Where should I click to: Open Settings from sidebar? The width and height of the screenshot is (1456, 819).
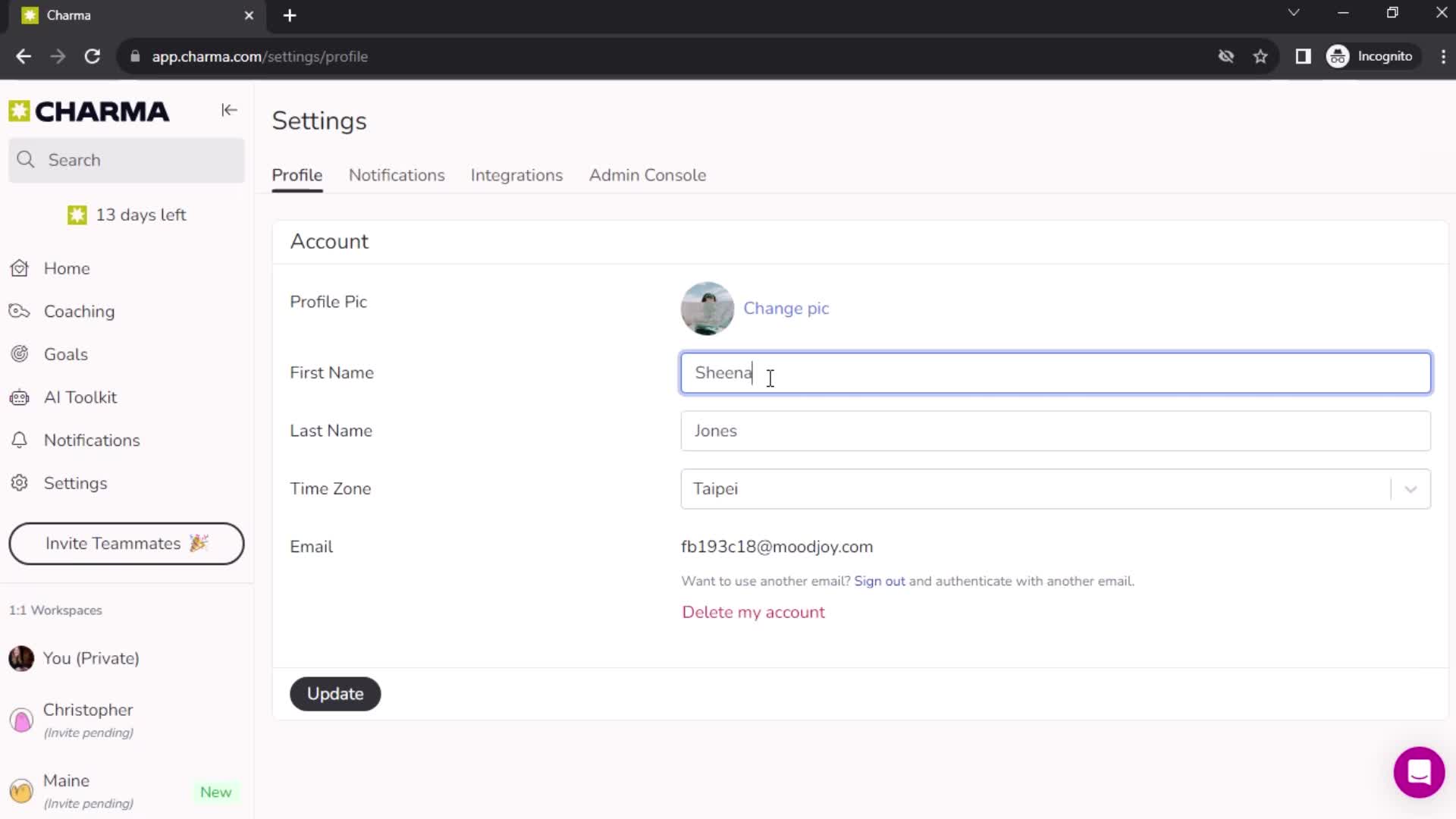[x=76, y=483]
